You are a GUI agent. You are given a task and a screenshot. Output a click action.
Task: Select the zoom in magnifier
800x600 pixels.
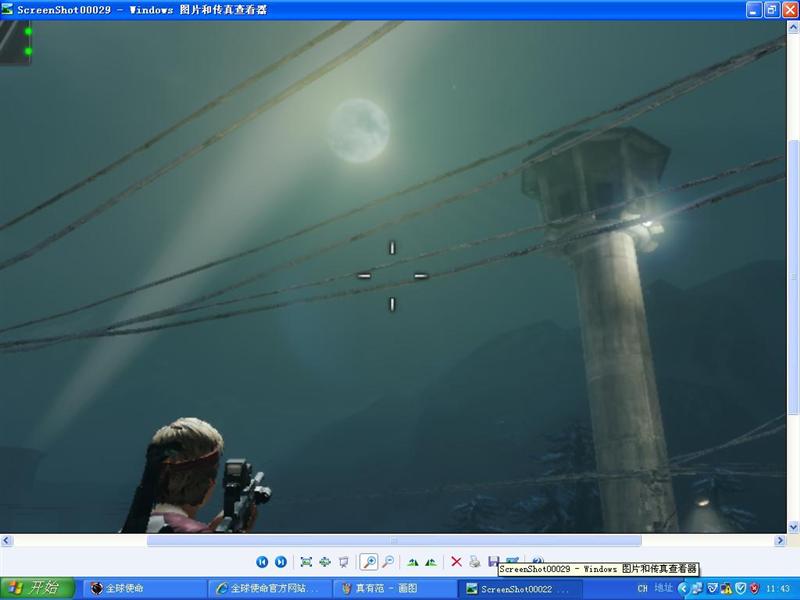pyautogui.click(x=369, y=562)
